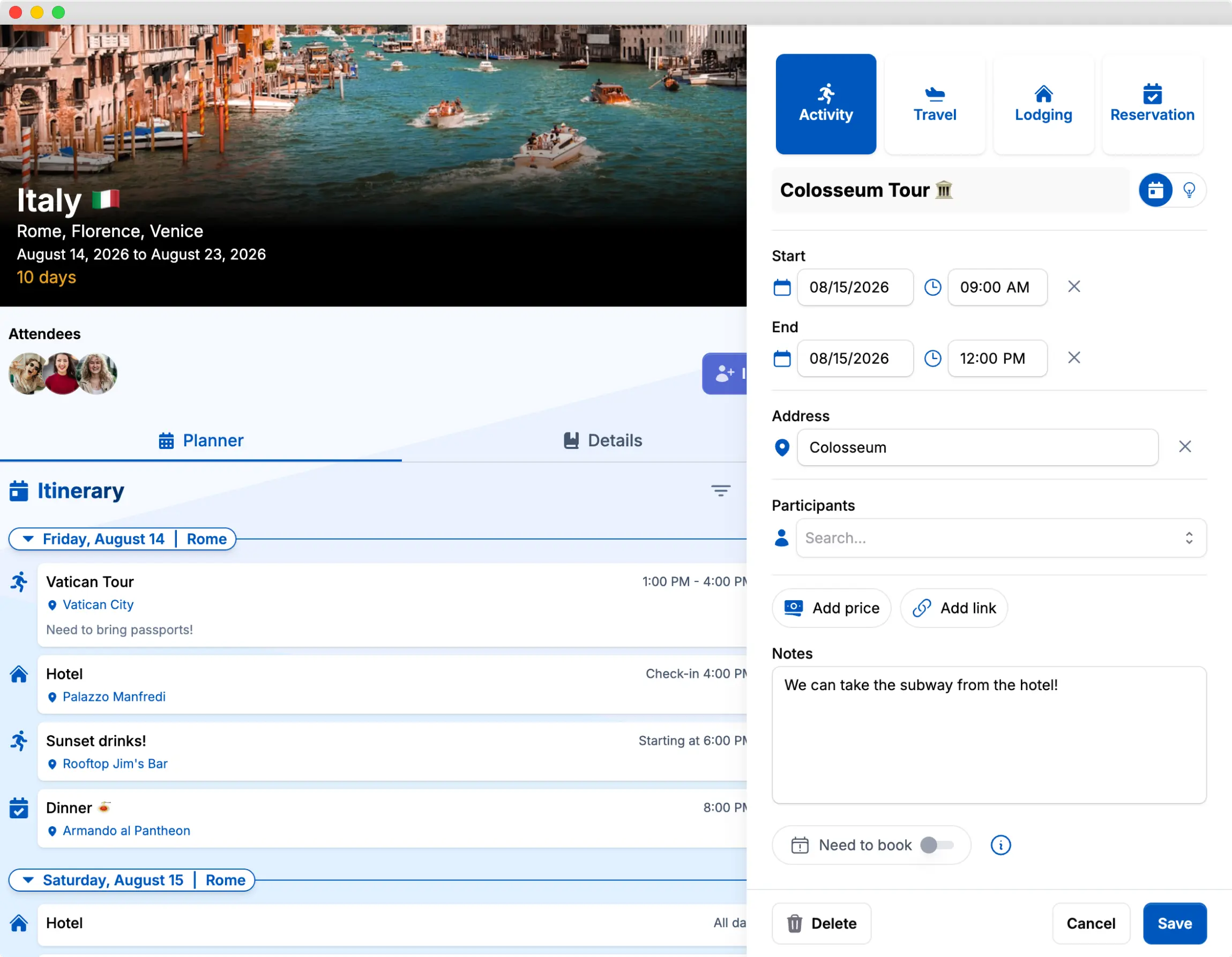Viewport: 1232px width, 957px height.
Task: Switch to the Planner tab
Action: 201,440
